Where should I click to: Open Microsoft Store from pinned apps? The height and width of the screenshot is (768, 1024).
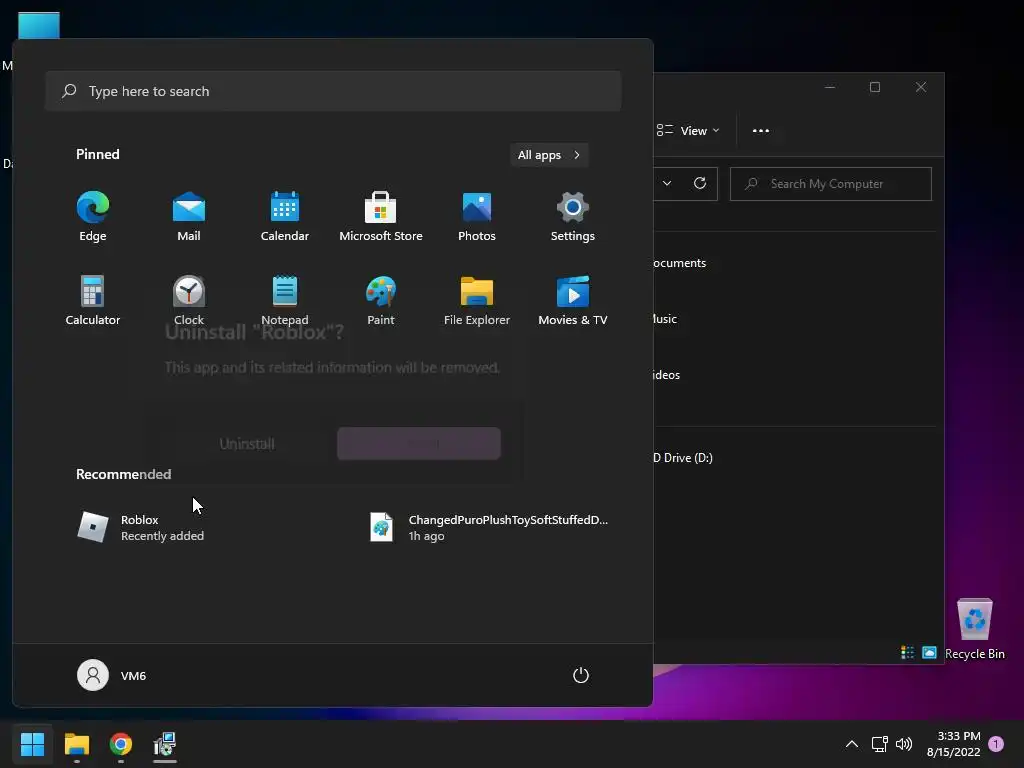pos(381,217)
